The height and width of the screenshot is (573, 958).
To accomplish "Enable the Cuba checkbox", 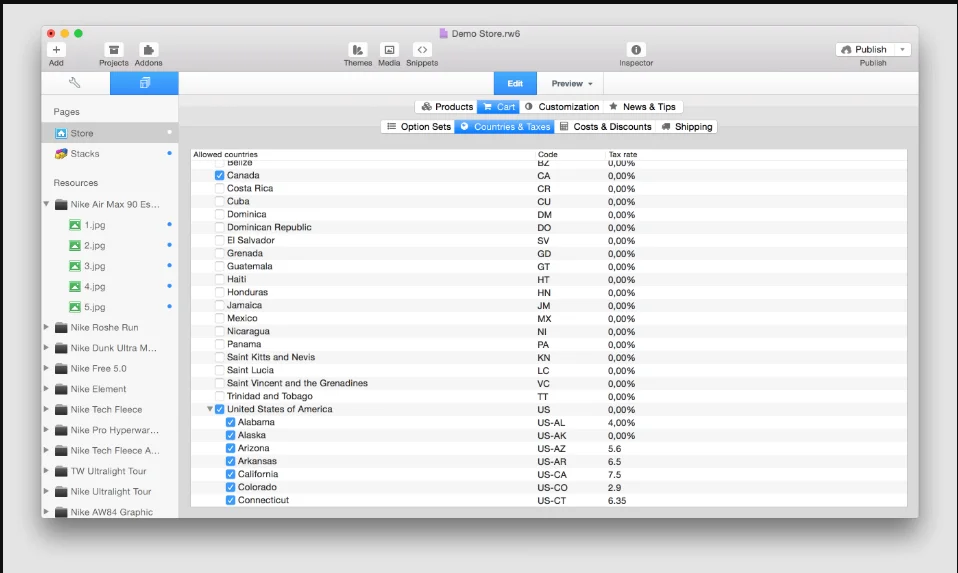I will [x=219, y=201].
